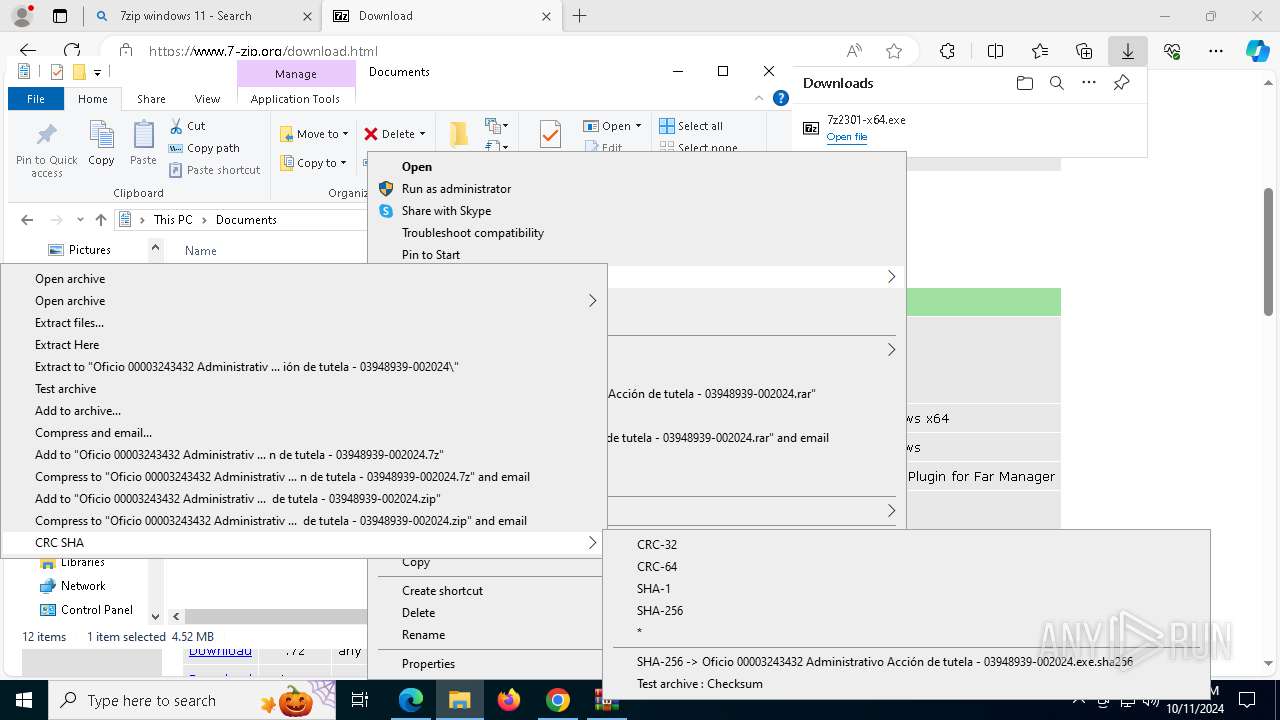Collapse the ribbon with the chevron
This screenshot has width=1280, height=720.
759,98
